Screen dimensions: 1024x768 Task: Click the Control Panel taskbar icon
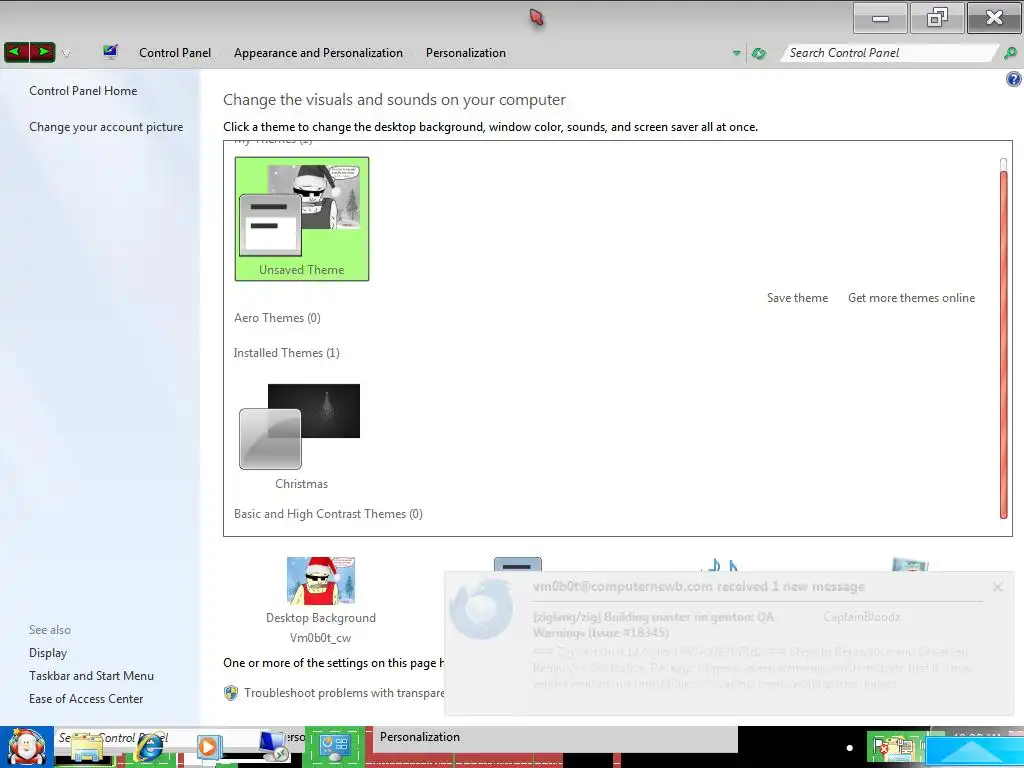(334, 746)
